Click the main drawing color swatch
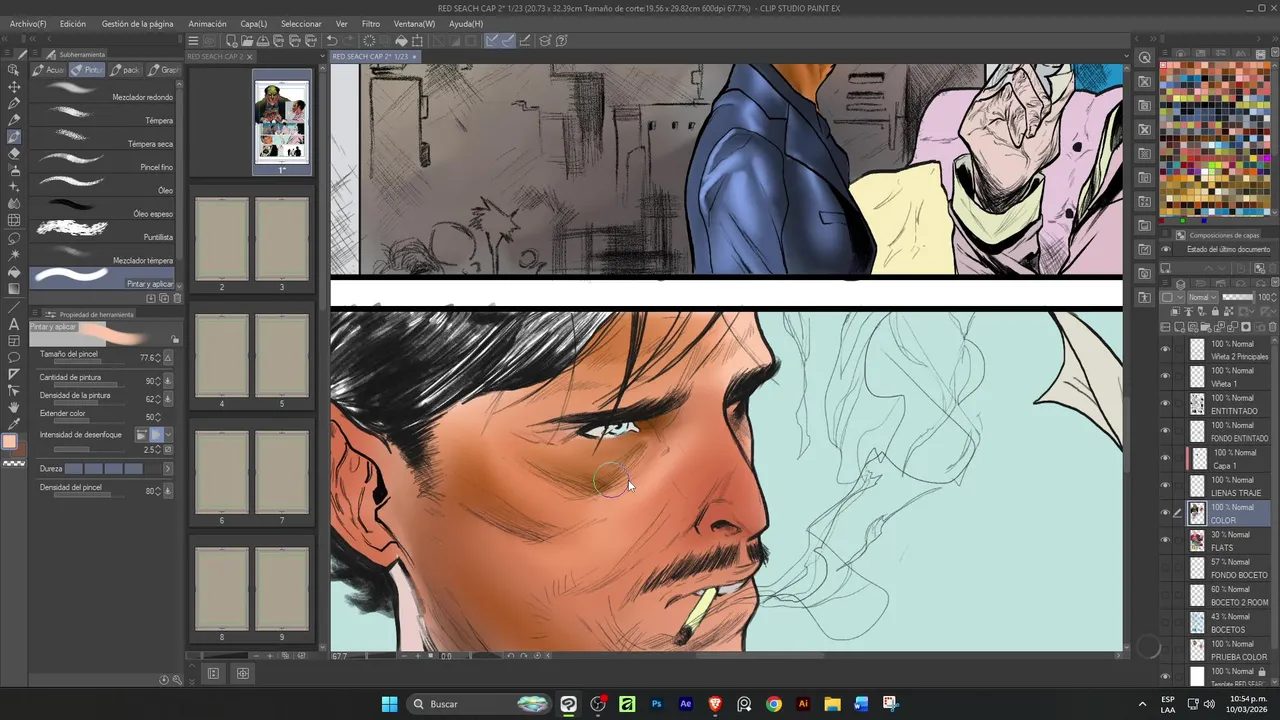Viewport: 1280px width, 720px height. click(9, 442)
